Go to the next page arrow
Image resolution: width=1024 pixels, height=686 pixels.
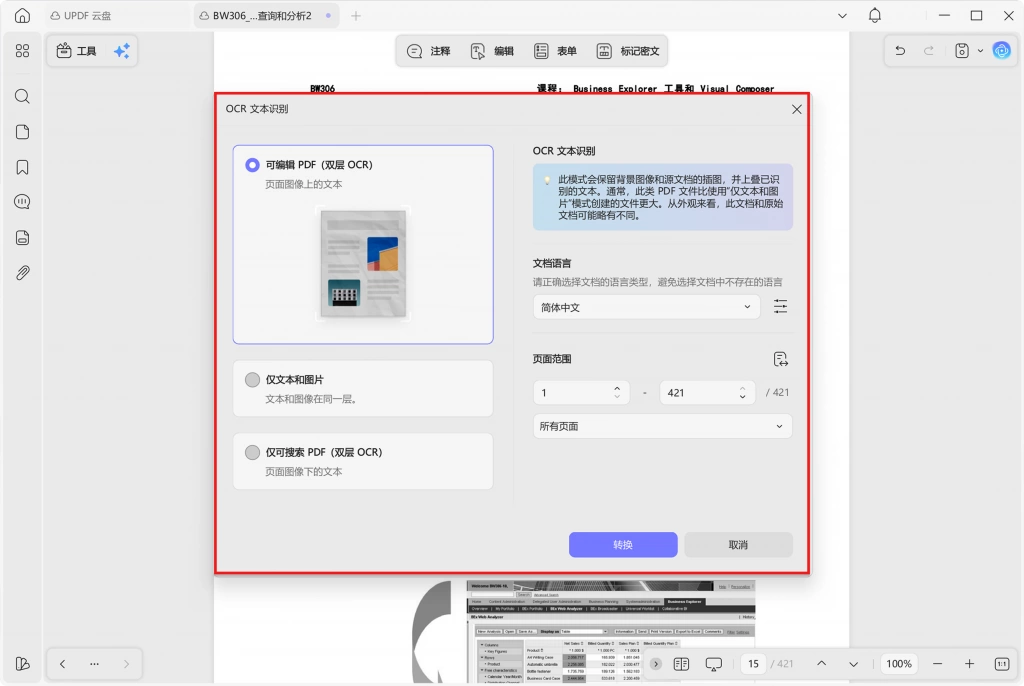point(854,664)
